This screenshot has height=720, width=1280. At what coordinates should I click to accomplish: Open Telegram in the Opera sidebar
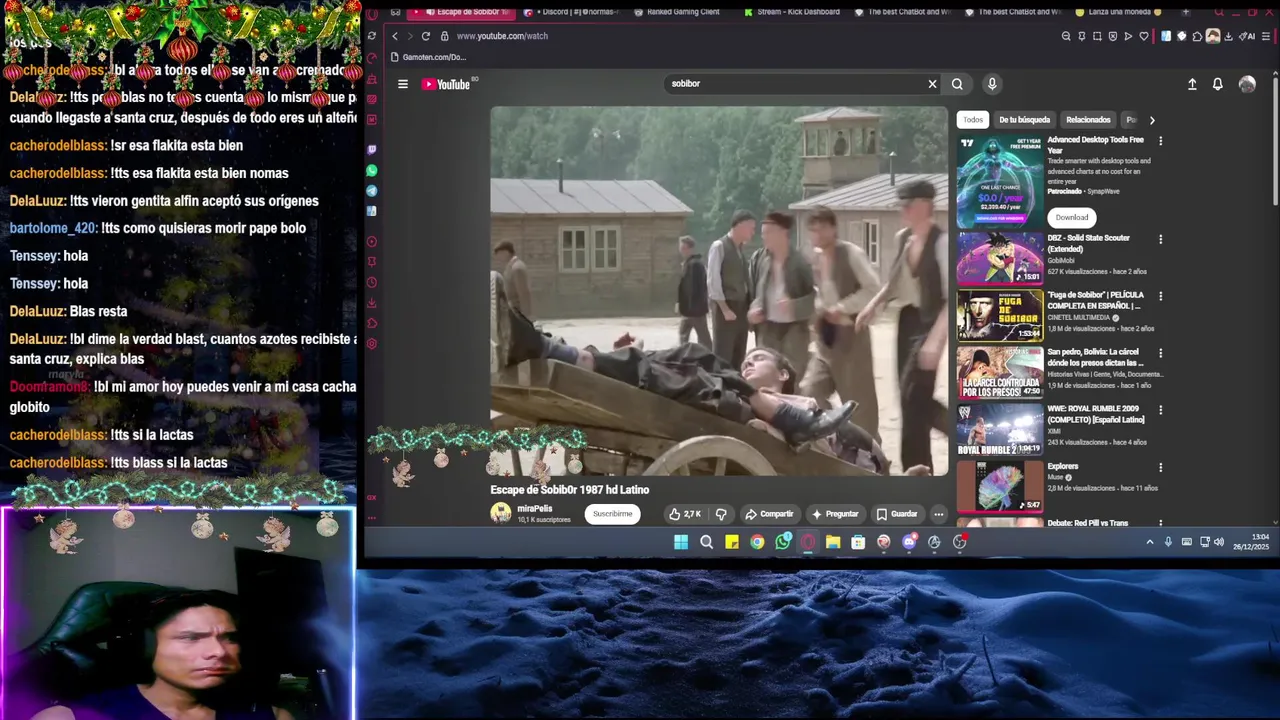[372, 191]
